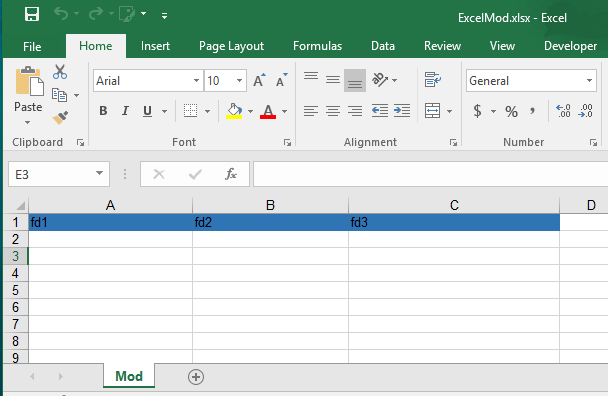The width and height of the screenshot is (608, 396).
Task: Switch to the Page Layout tab
Action: point(231,46)
